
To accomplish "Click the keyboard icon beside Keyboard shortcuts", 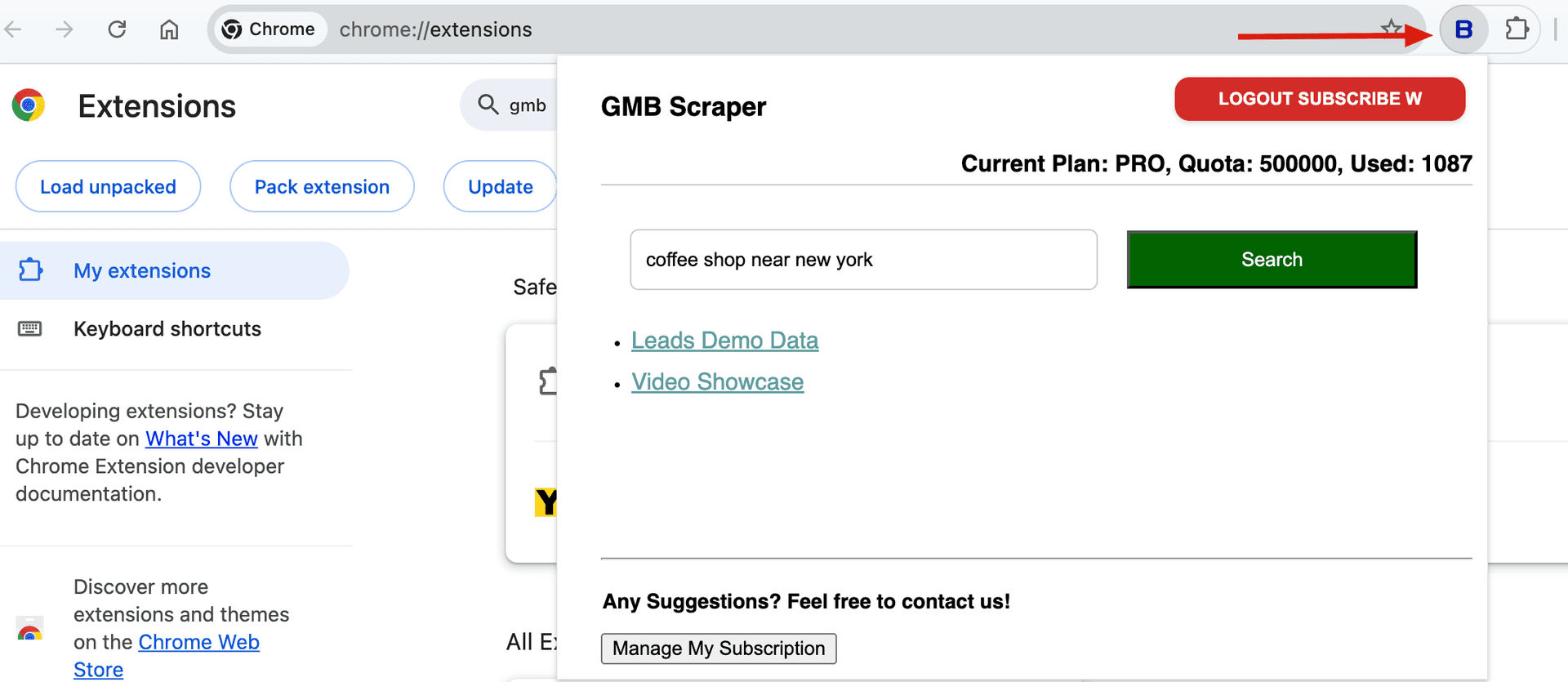I will point(29,328).
